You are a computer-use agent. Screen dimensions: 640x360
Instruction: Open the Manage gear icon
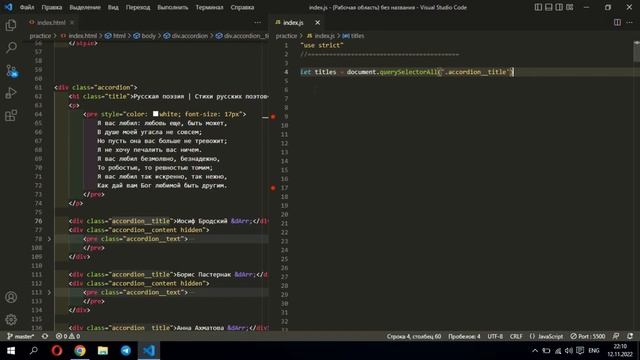[x=11, y=320]
